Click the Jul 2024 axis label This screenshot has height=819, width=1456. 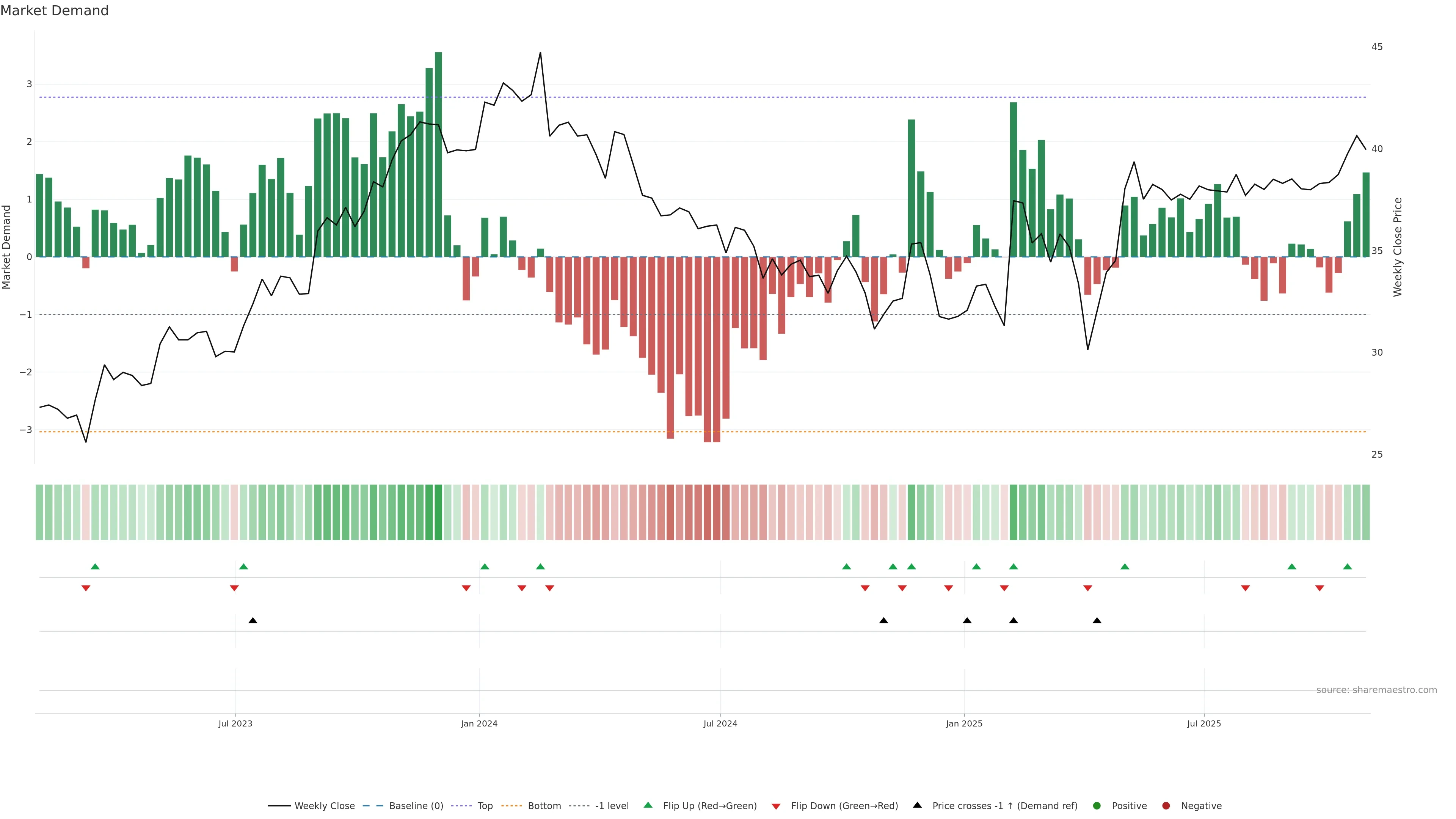[x=720, y=723]
